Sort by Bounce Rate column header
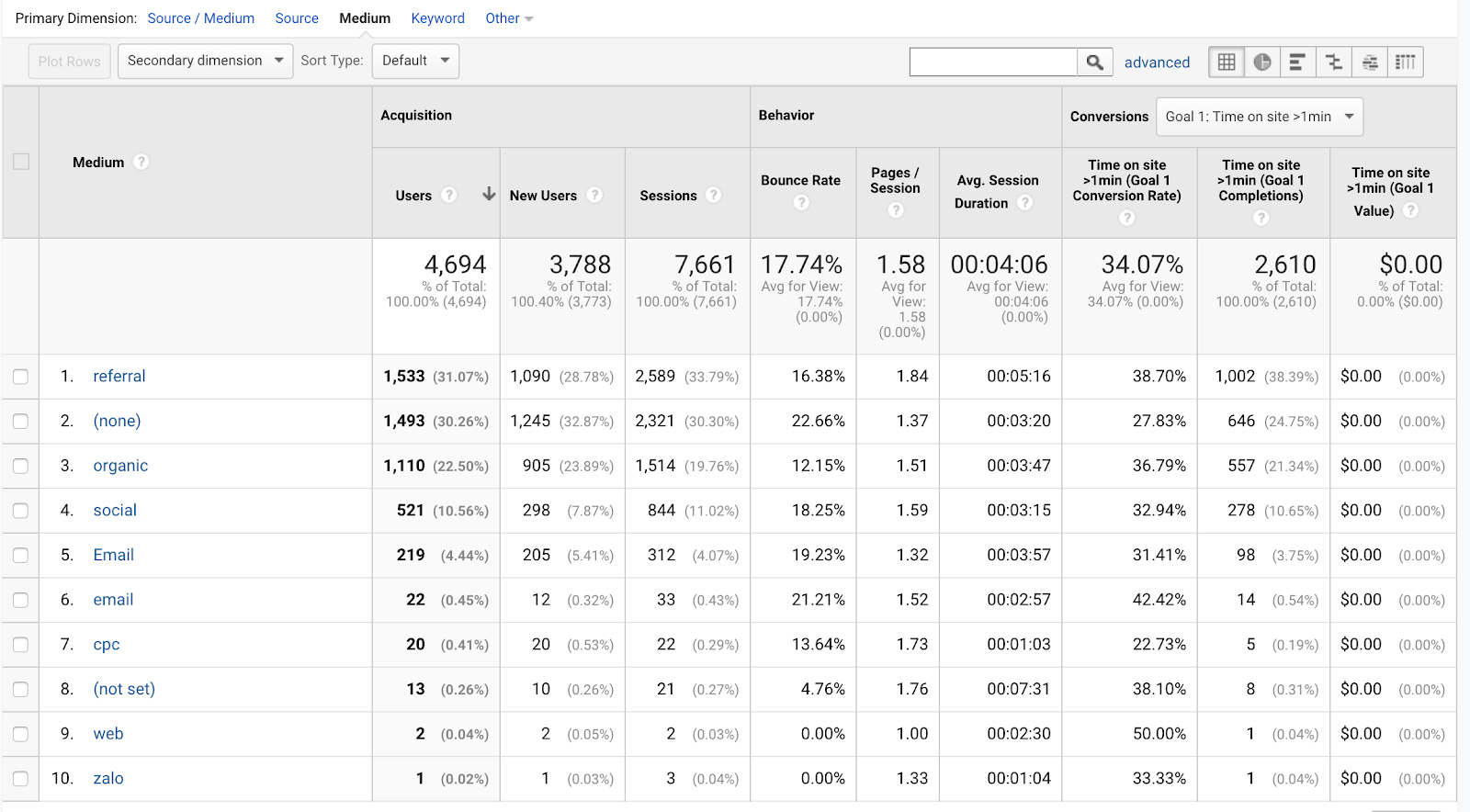The width and height of the screenshot is (1470, 812). (800, 180)
